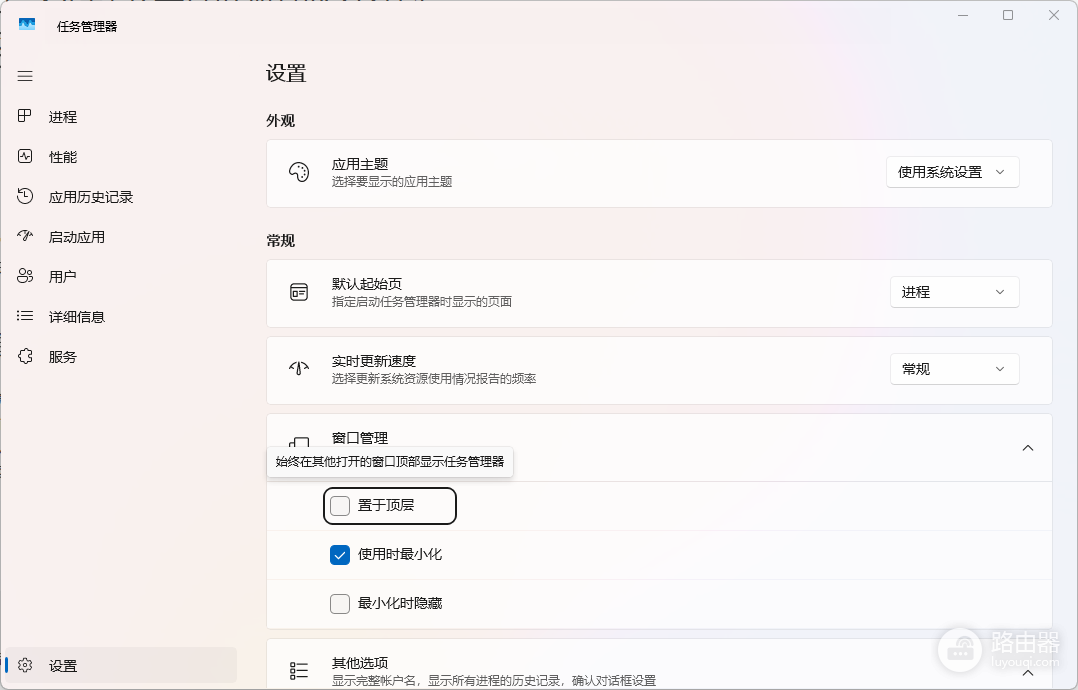Viewport: 1078px width, 690px height.
Task: Collapse the 窗口管理 section chevron
Action: [x=1028, y=447]
